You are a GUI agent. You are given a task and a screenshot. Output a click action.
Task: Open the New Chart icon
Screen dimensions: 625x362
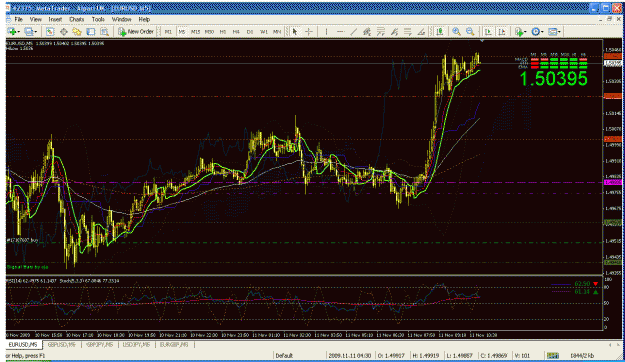click(12, 31)
